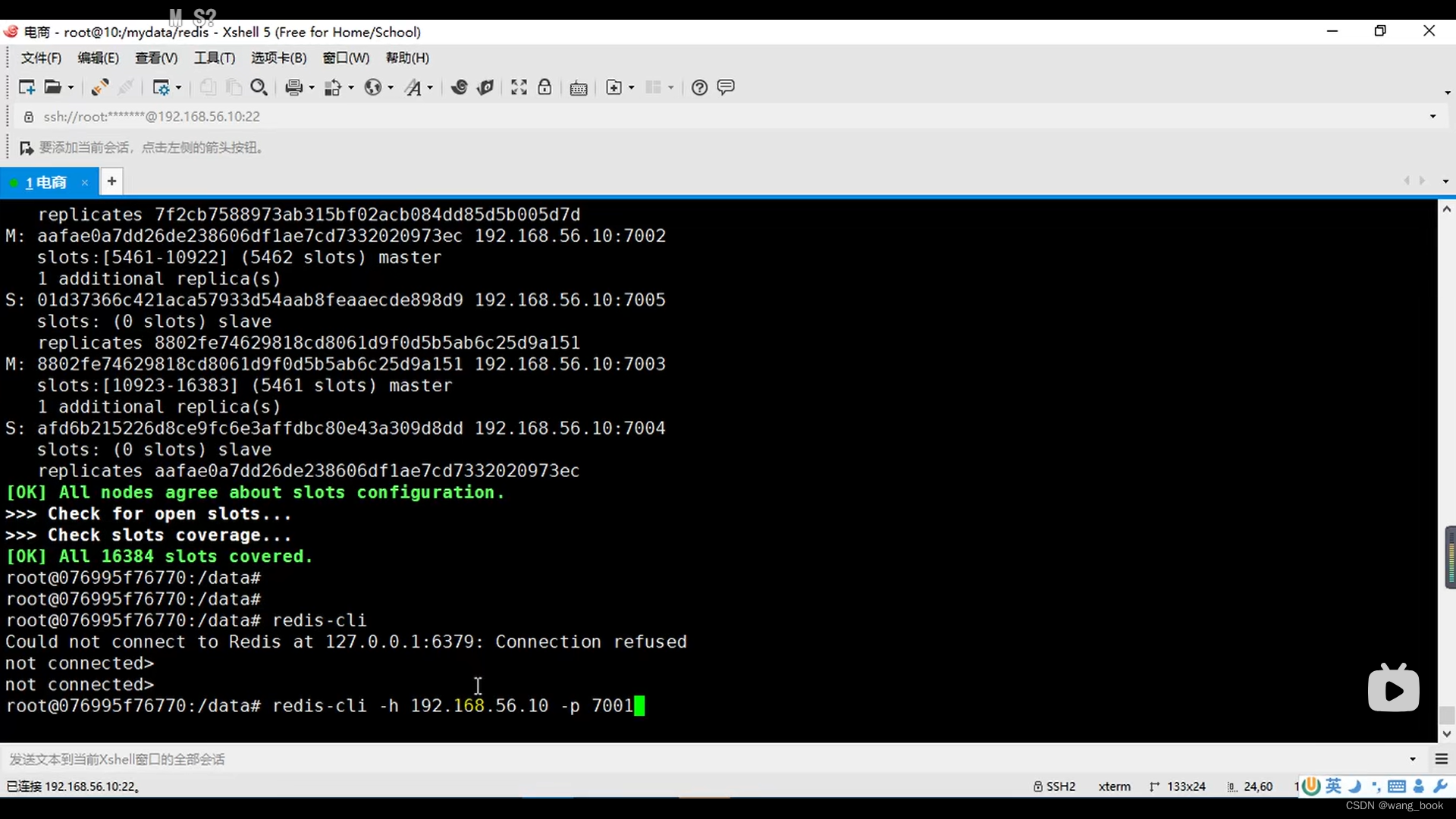Launch Xagent from toolbar icon

tap(485, 87)
